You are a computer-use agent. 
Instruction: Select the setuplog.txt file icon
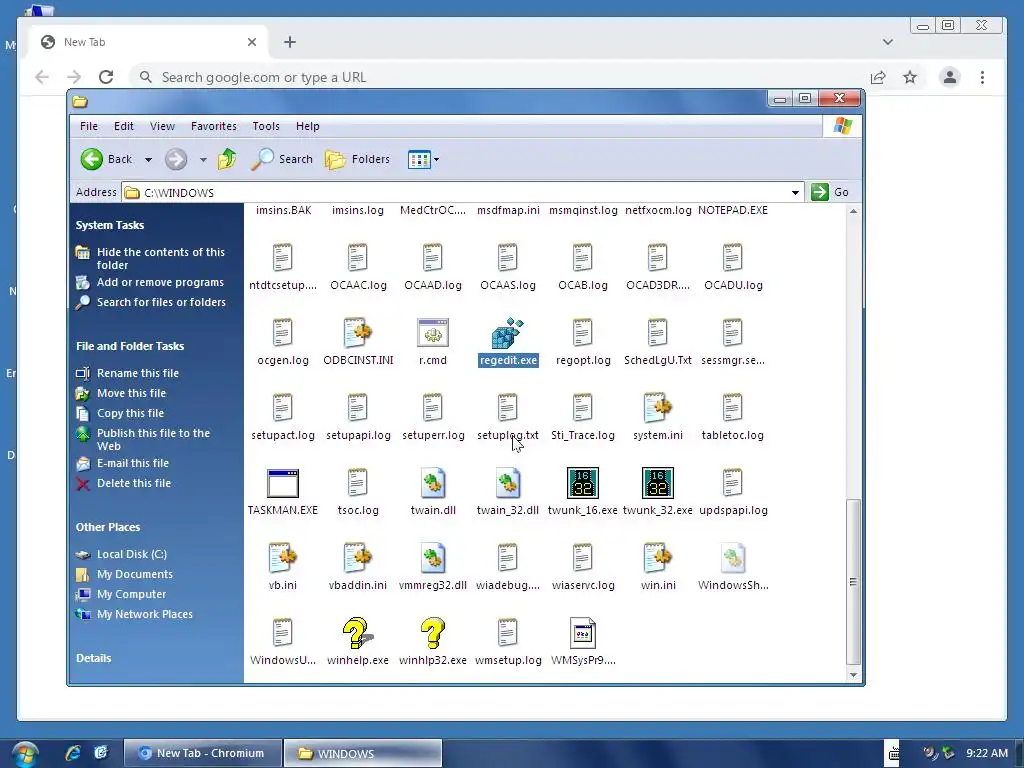click(507, 408)
